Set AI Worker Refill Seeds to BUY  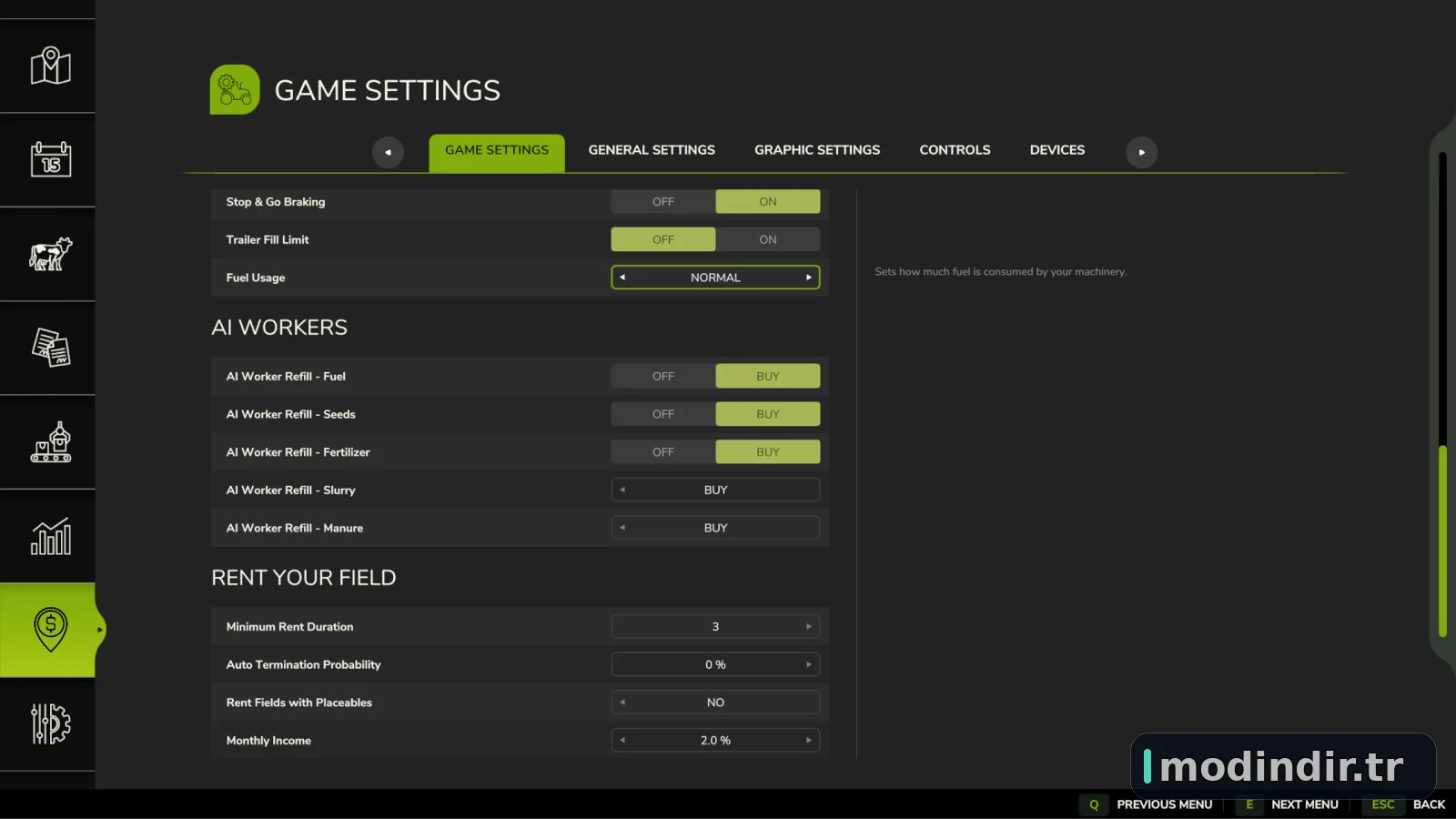pyautogui.click(x=768, y=414)
